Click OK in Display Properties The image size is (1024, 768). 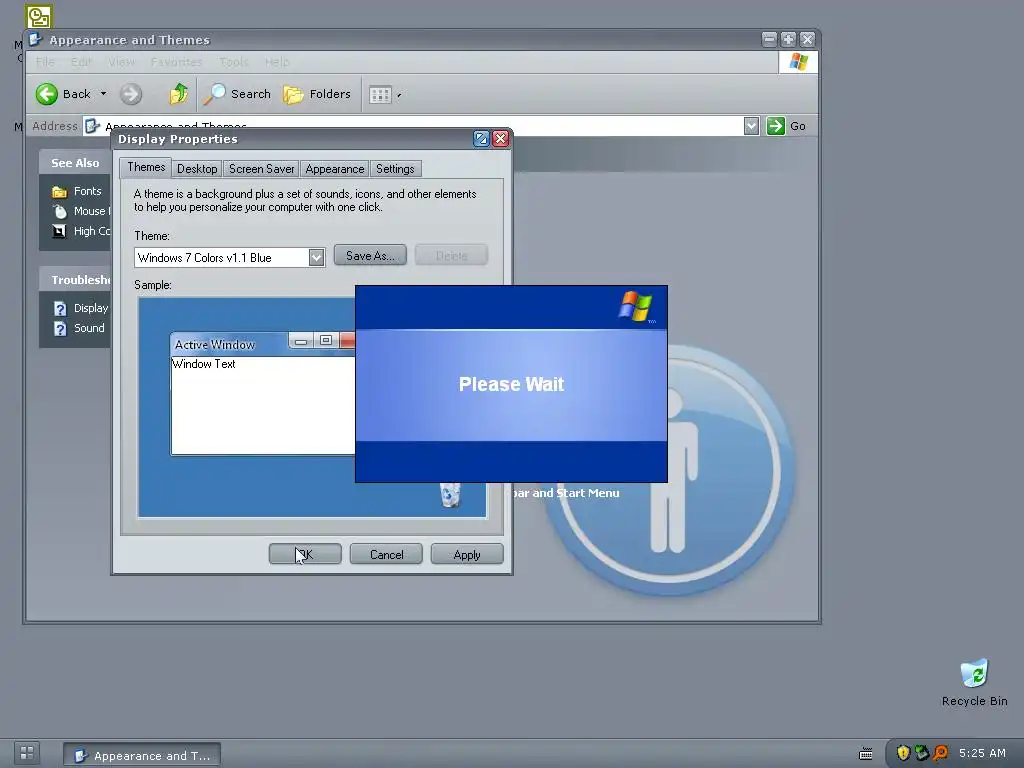(x=305, y=554)
